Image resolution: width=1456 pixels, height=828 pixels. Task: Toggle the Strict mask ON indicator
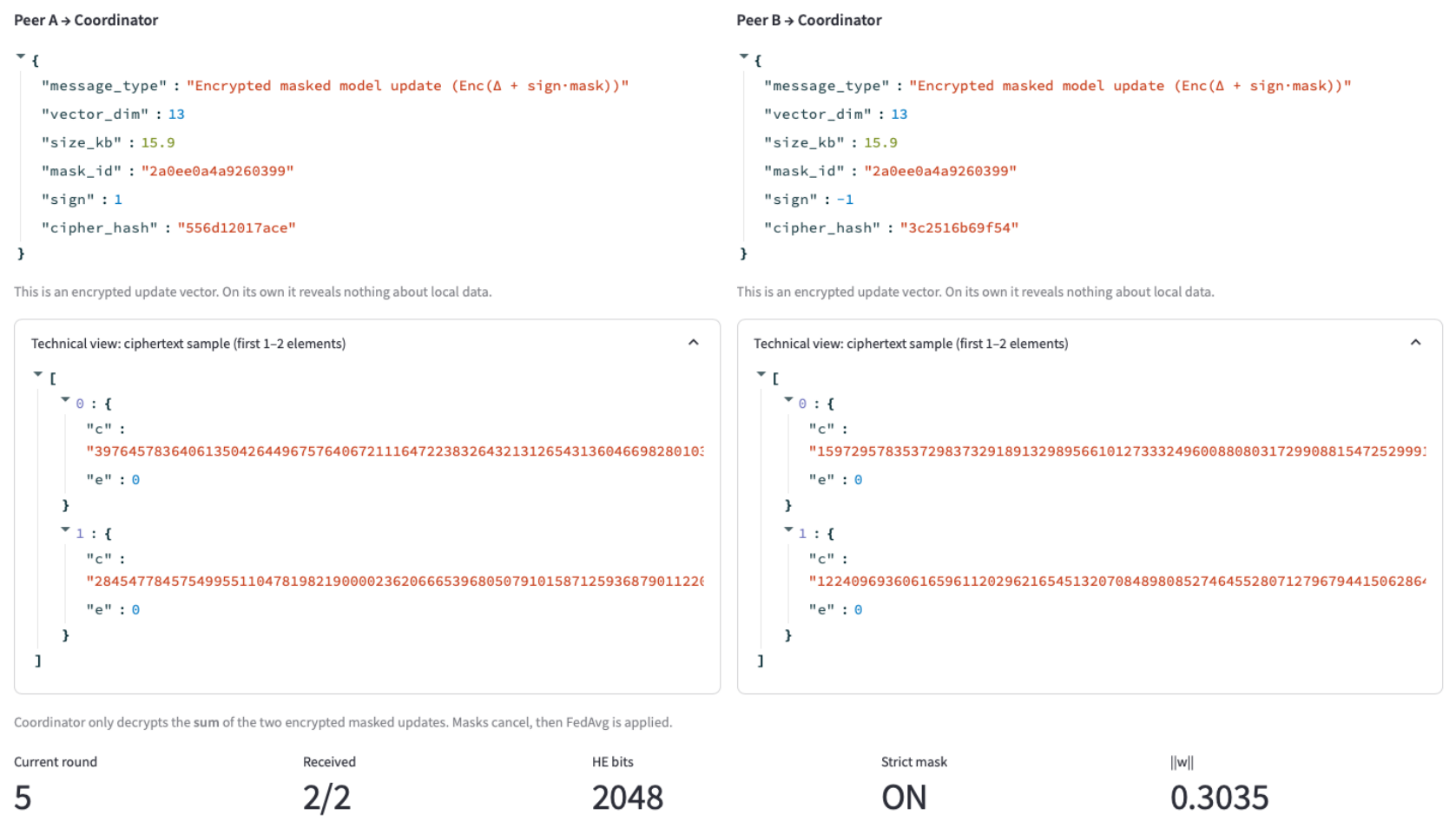click(x=904, y=796)
